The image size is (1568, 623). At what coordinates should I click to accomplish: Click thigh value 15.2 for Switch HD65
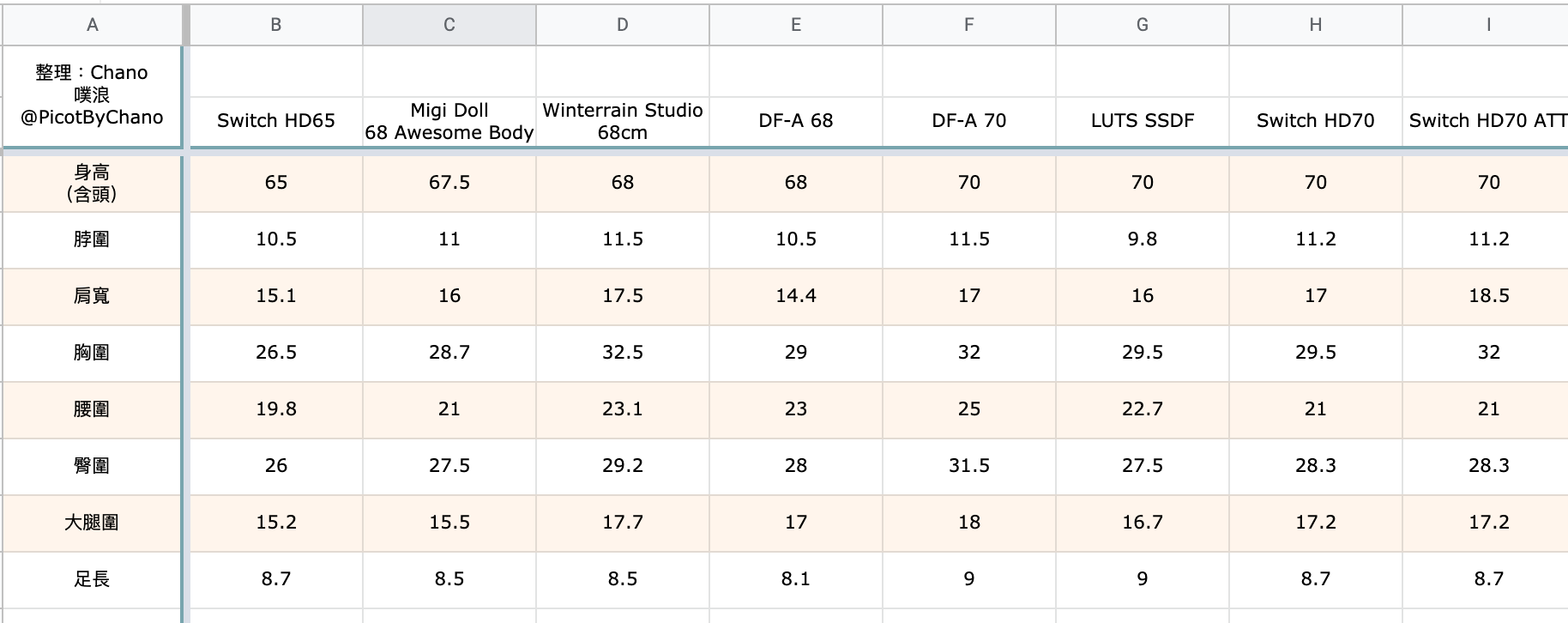click(x=276, y=523)
